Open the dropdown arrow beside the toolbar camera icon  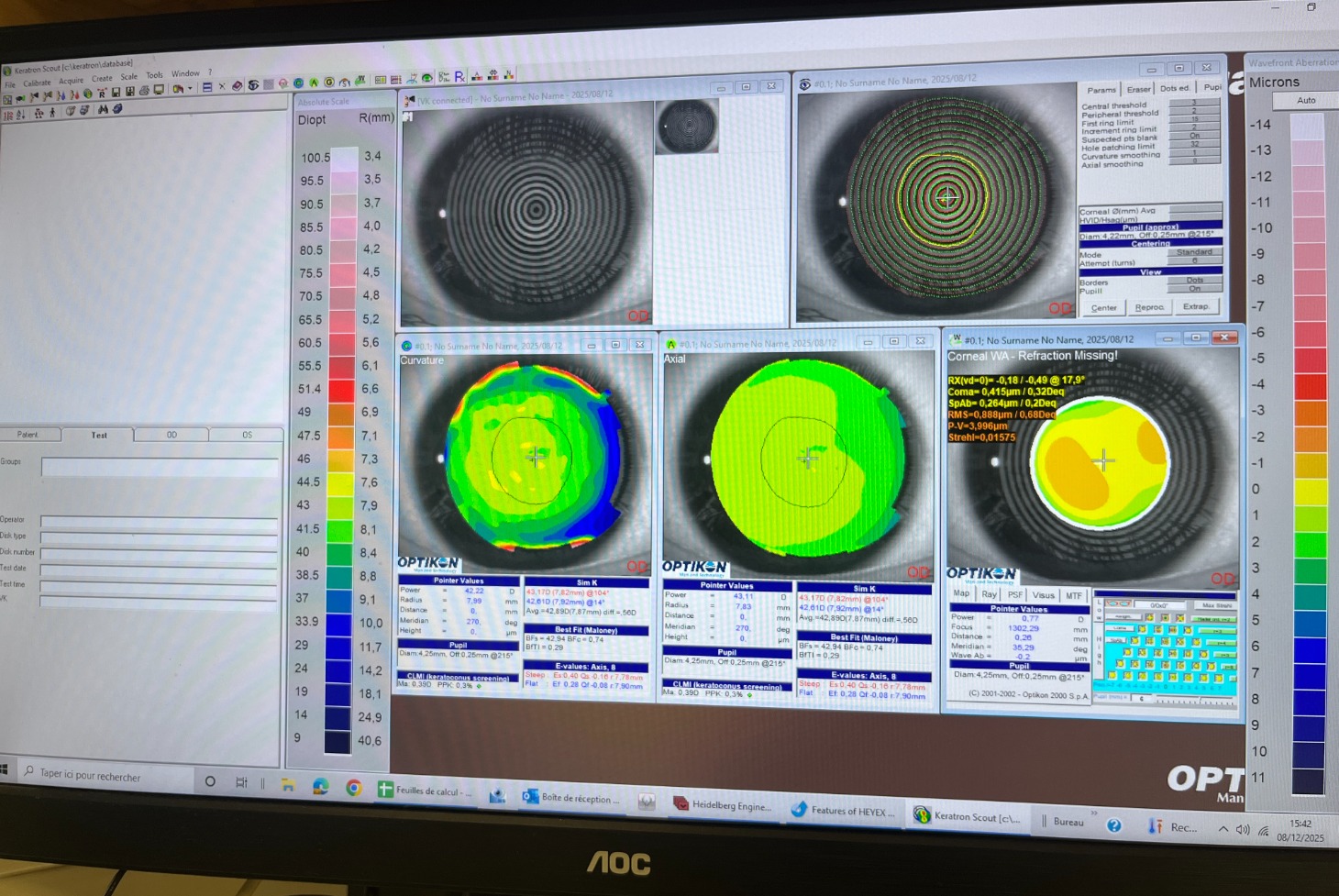coord(190,89)
